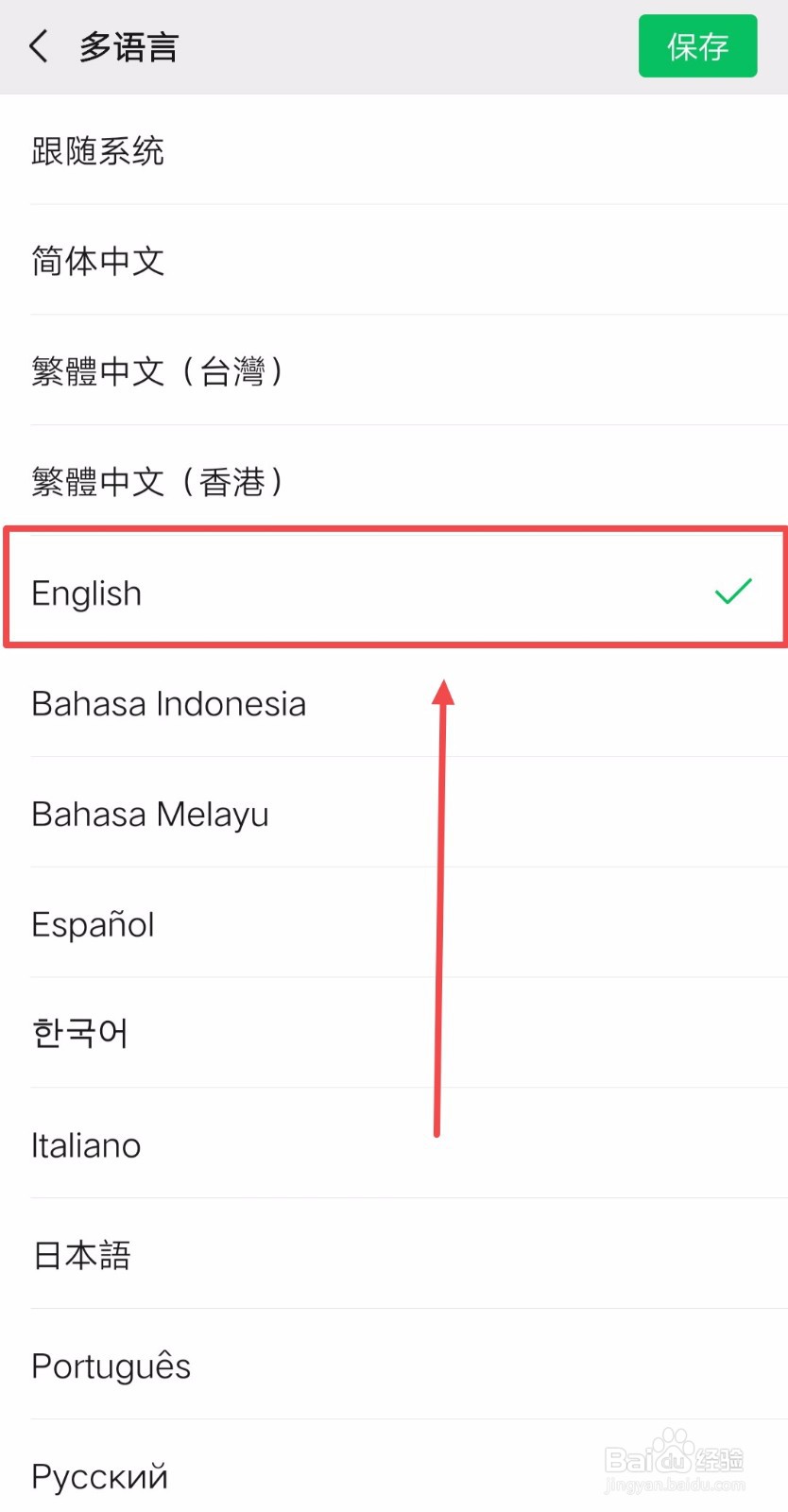Image resolution: width=788 pixels, height=1512 pixels.
Task: Select Italiano language option
Action: [86, 1145]
